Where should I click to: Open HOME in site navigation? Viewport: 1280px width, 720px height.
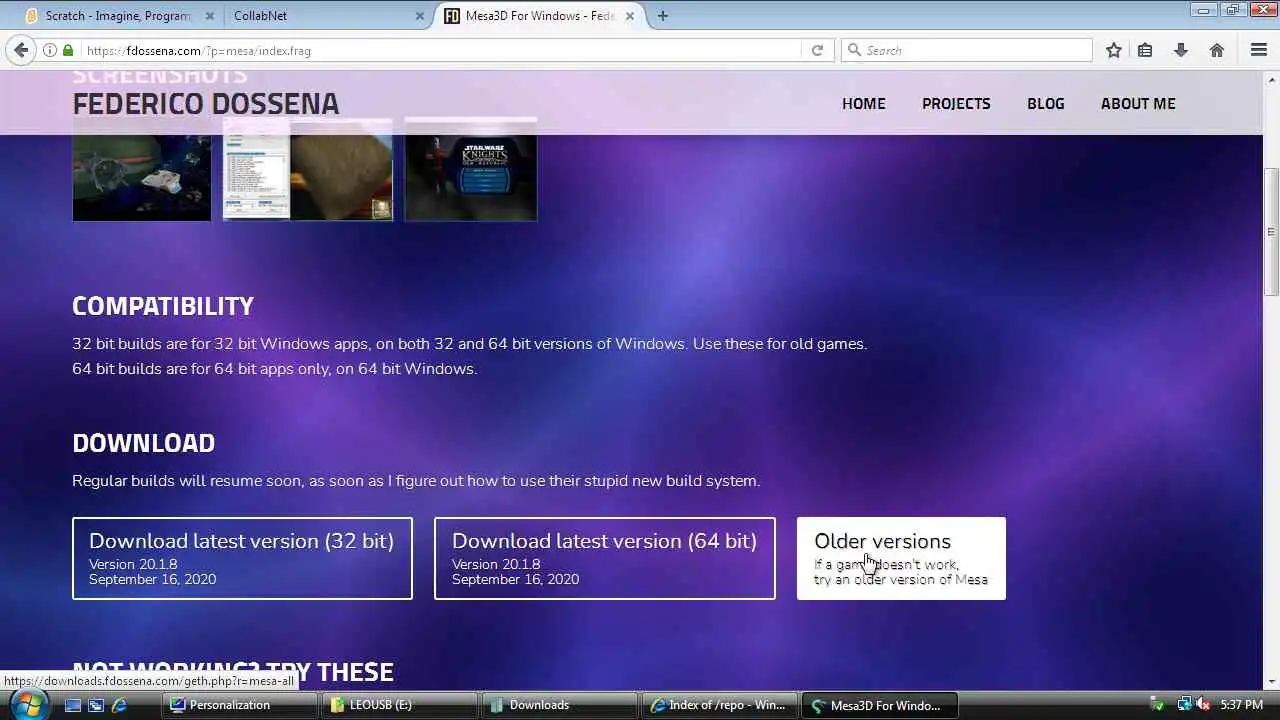(863, 103)
